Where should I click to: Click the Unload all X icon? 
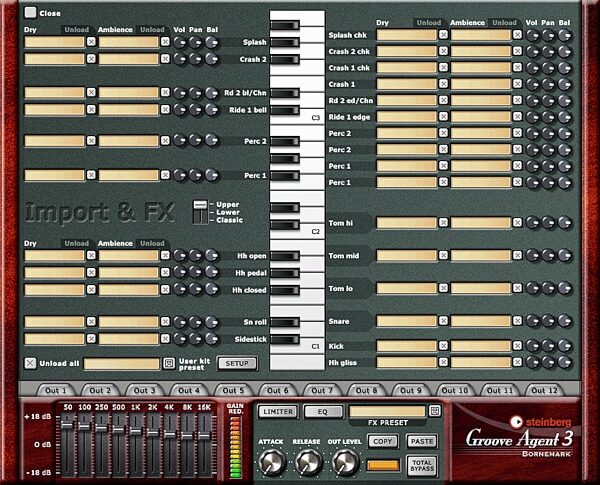(30, 363)
